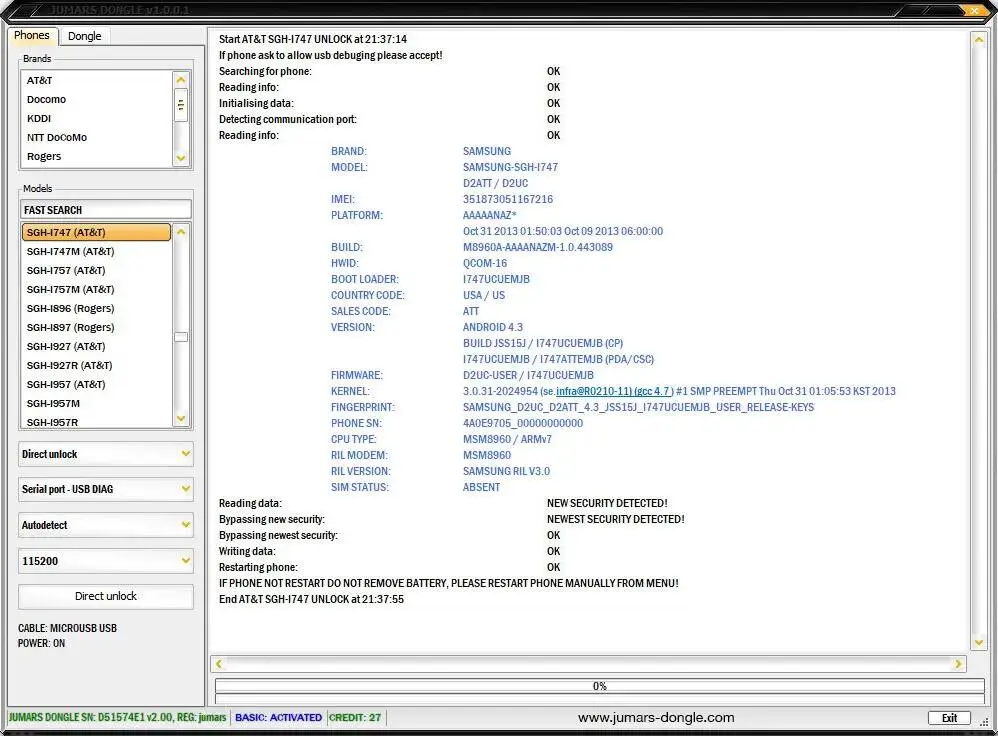The width and height of the screenshot is (998, 736).
Task: Click log panel scroll-down arrow
Action: click(x=978, y=642)
